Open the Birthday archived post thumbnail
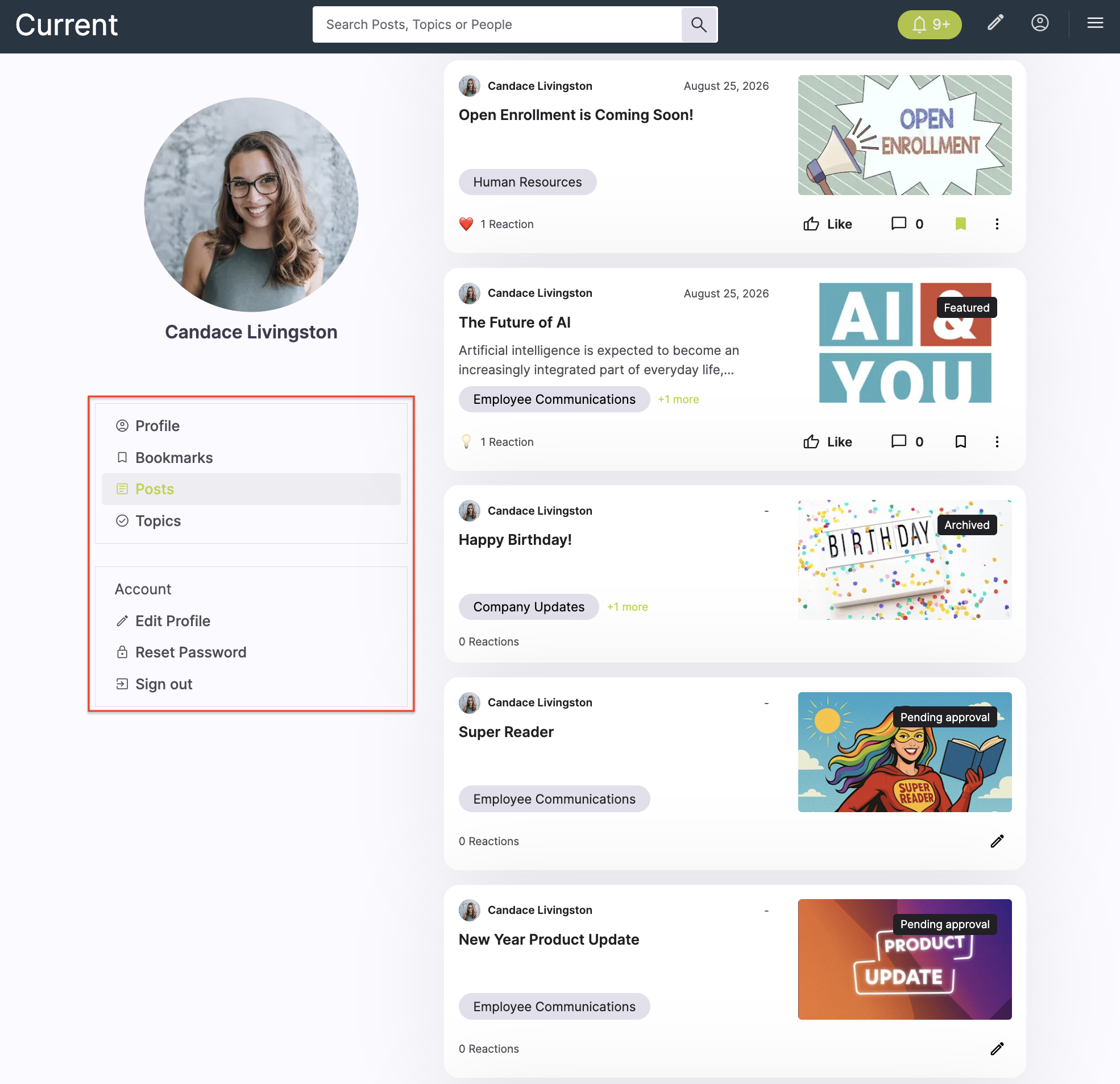This screenshot has width=1120, height=1084. [905, 560]
